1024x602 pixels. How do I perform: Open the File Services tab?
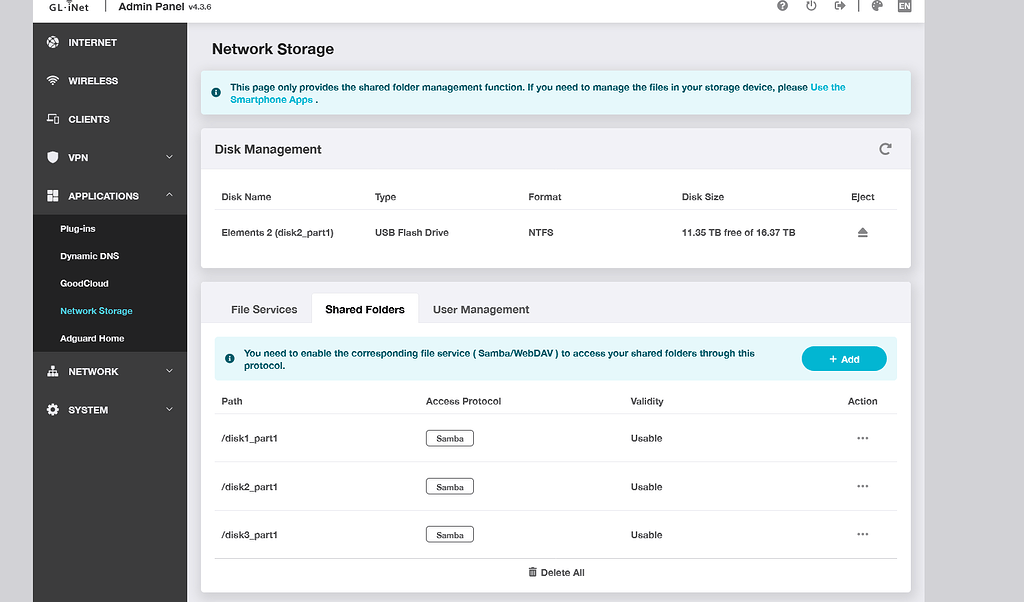click(264, 309)
